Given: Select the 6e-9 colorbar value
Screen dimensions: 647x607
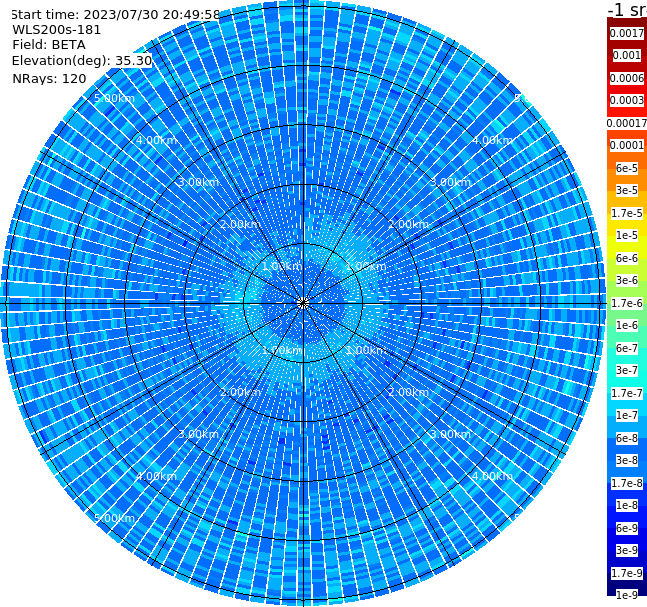Looking at the screenshot, I should pyautogui.click(x=627, y=528).
